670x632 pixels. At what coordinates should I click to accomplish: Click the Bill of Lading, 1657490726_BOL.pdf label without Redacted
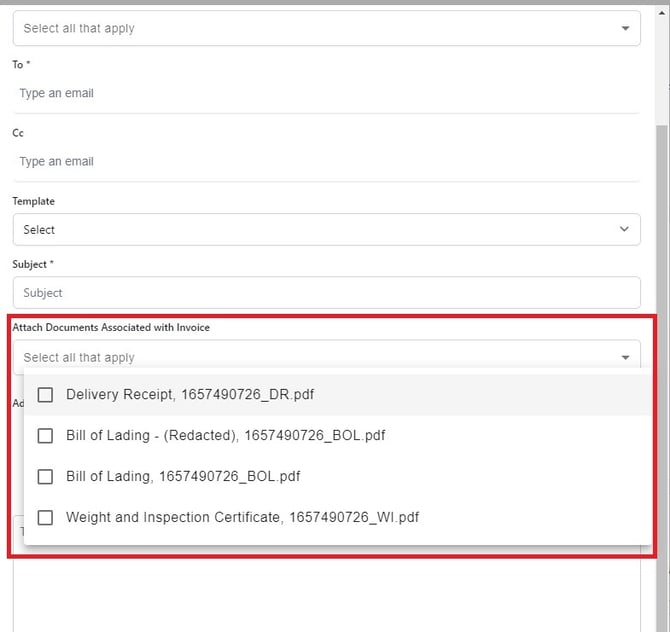[x=183, y=476]
